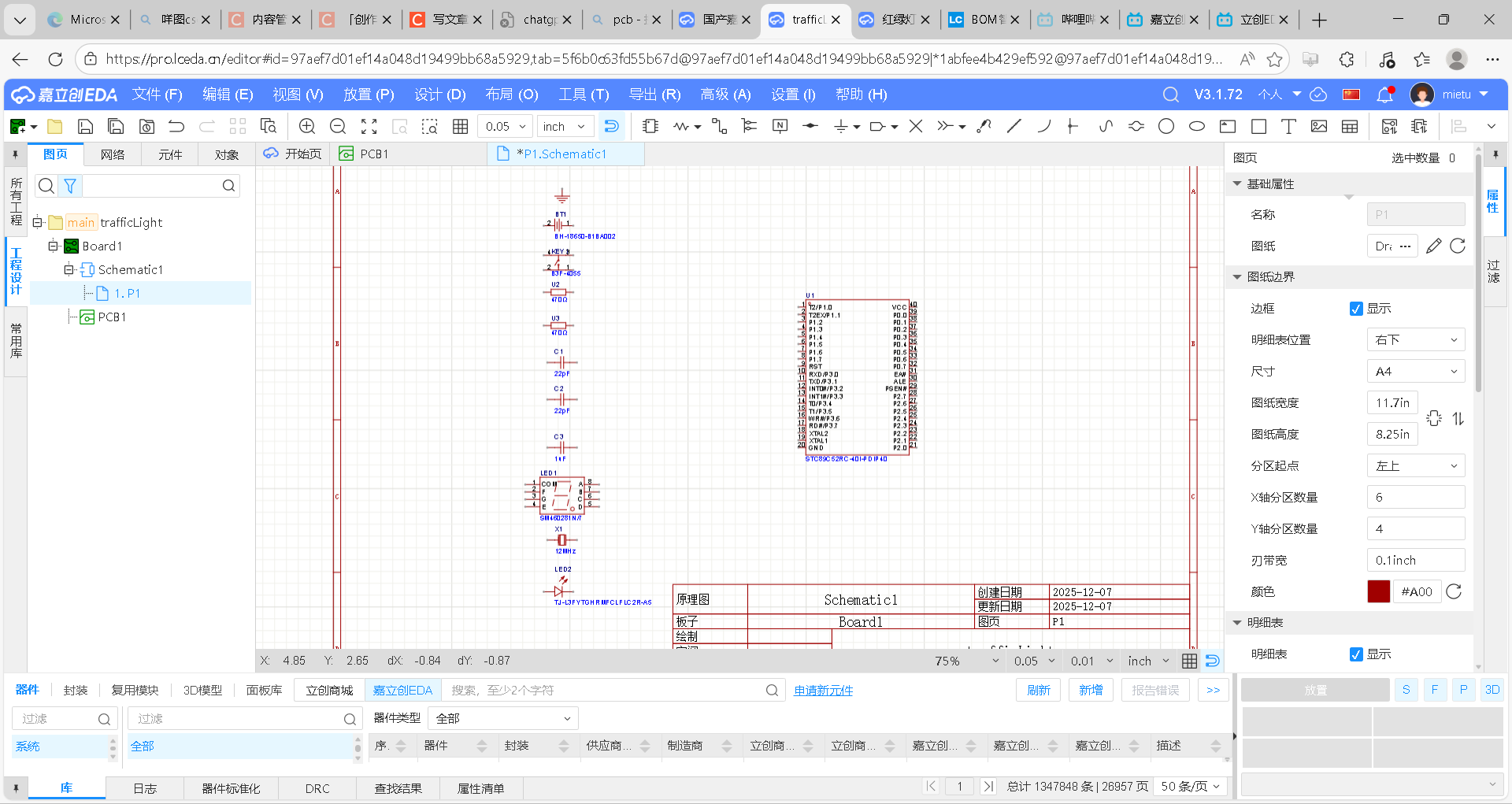Open project folder icon in toolbar
The image size is (1512, 804).
(54, 126)
